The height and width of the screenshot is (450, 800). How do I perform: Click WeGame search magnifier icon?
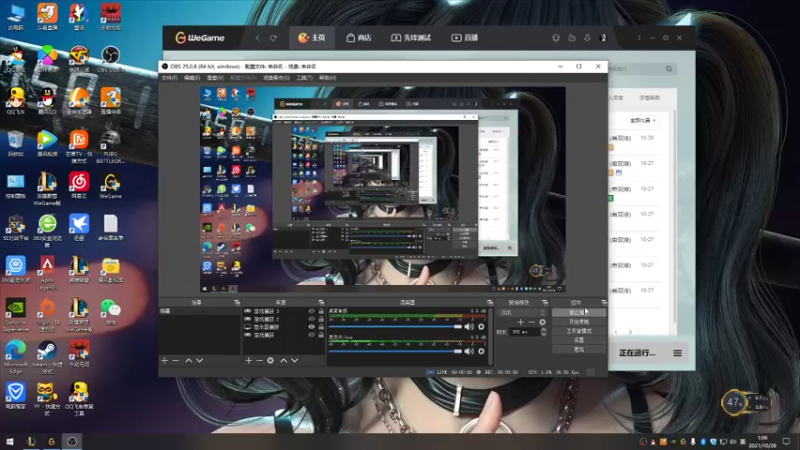[x=669, y=68]
